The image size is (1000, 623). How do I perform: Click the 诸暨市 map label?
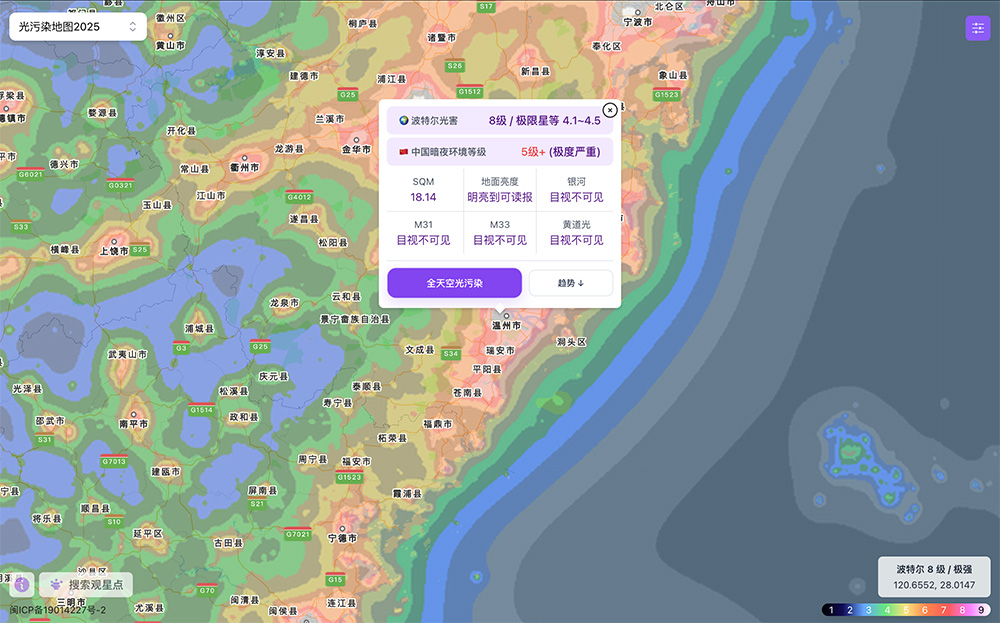coord(442,38)
